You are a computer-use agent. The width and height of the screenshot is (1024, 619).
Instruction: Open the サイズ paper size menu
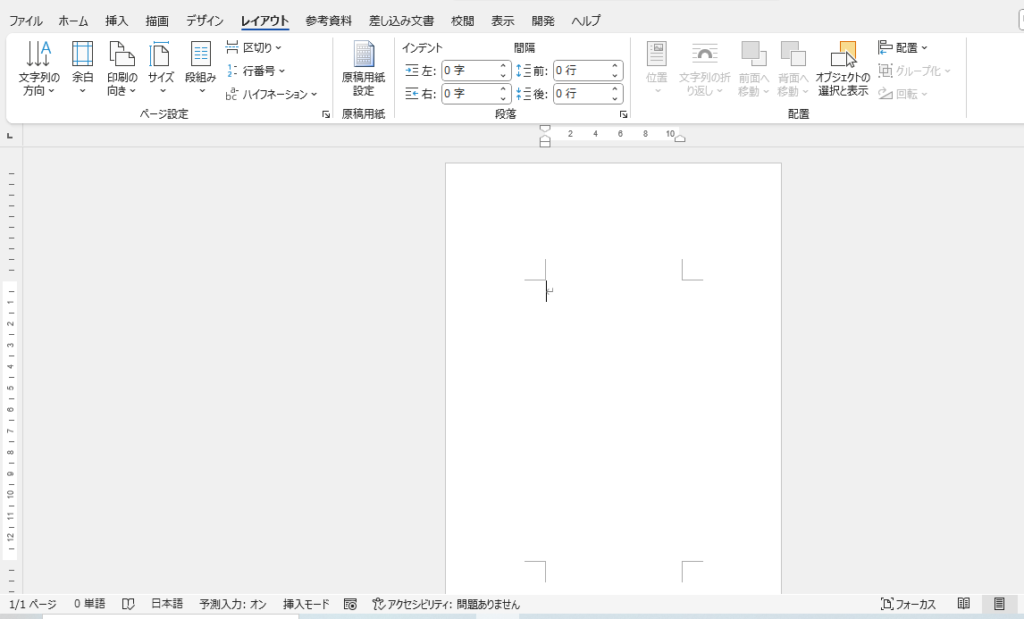[160, 69]
